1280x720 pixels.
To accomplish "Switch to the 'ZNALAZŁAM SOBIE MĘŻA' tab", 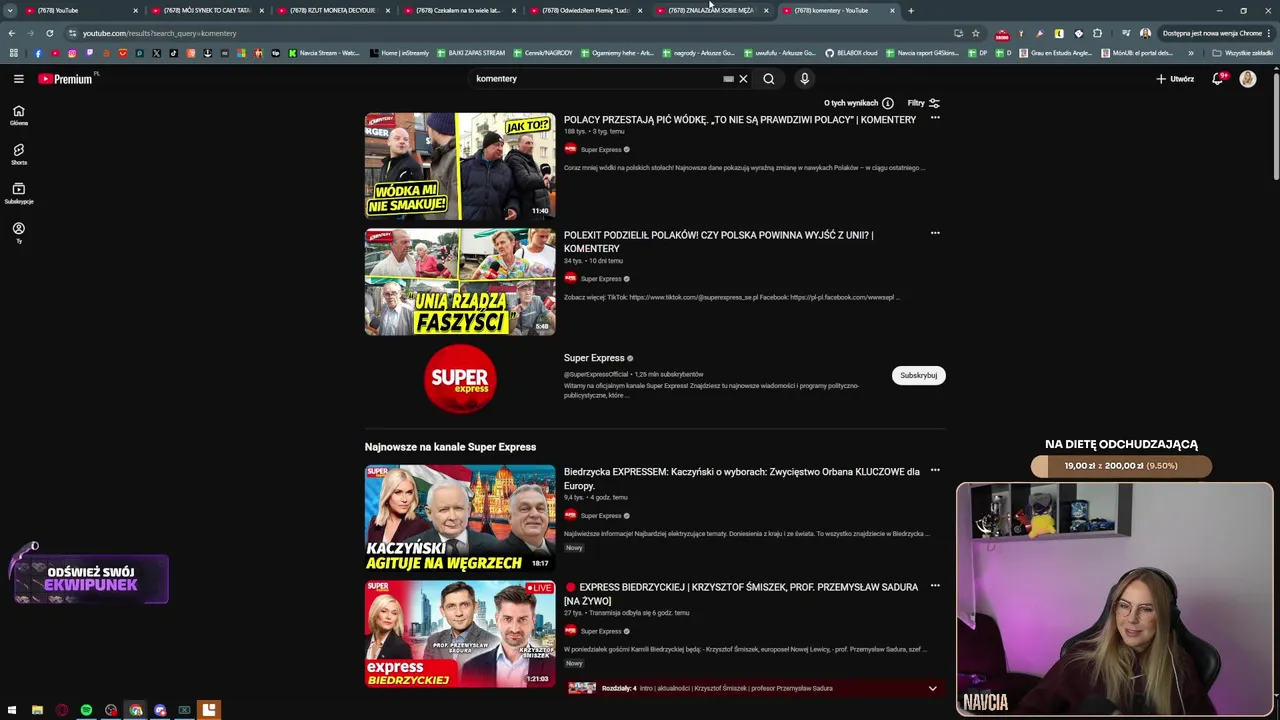I will pos(710,11).
